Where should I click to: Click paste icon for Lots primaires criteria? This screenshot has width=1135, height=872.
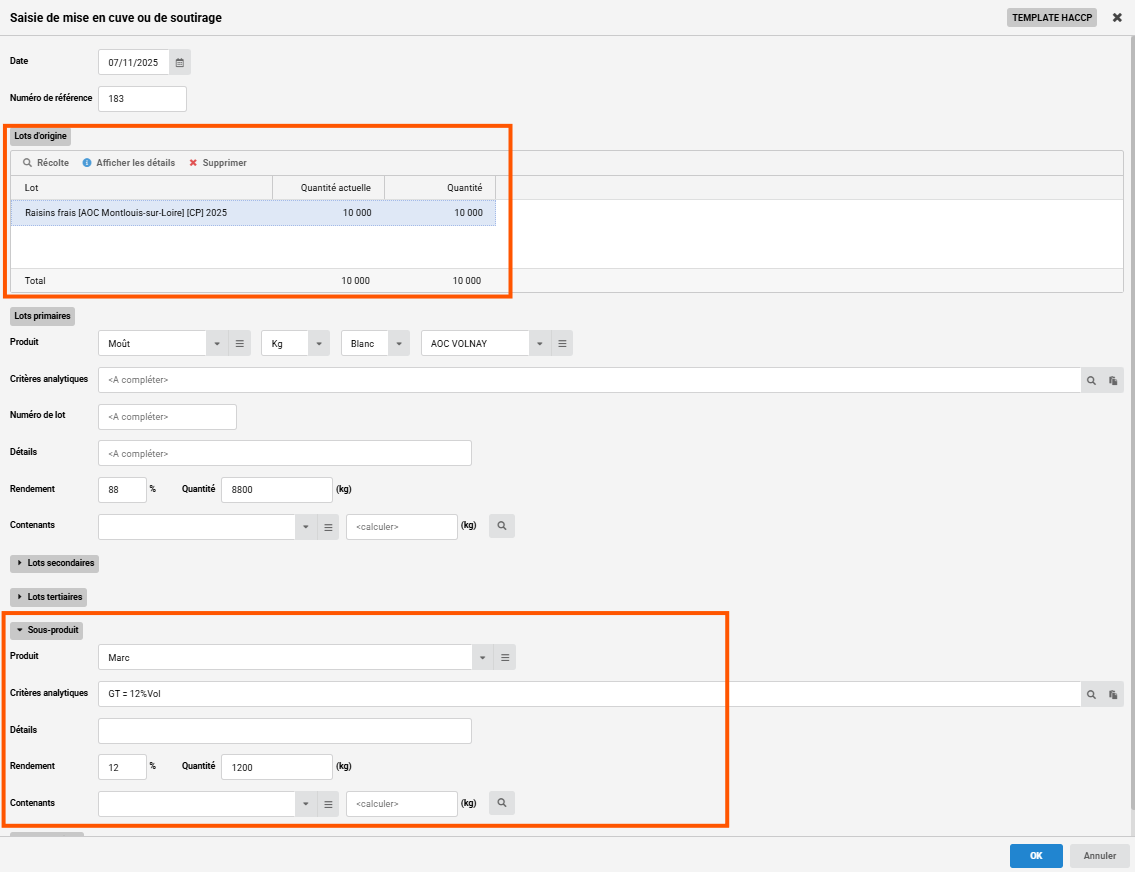tap(1113, 381)
